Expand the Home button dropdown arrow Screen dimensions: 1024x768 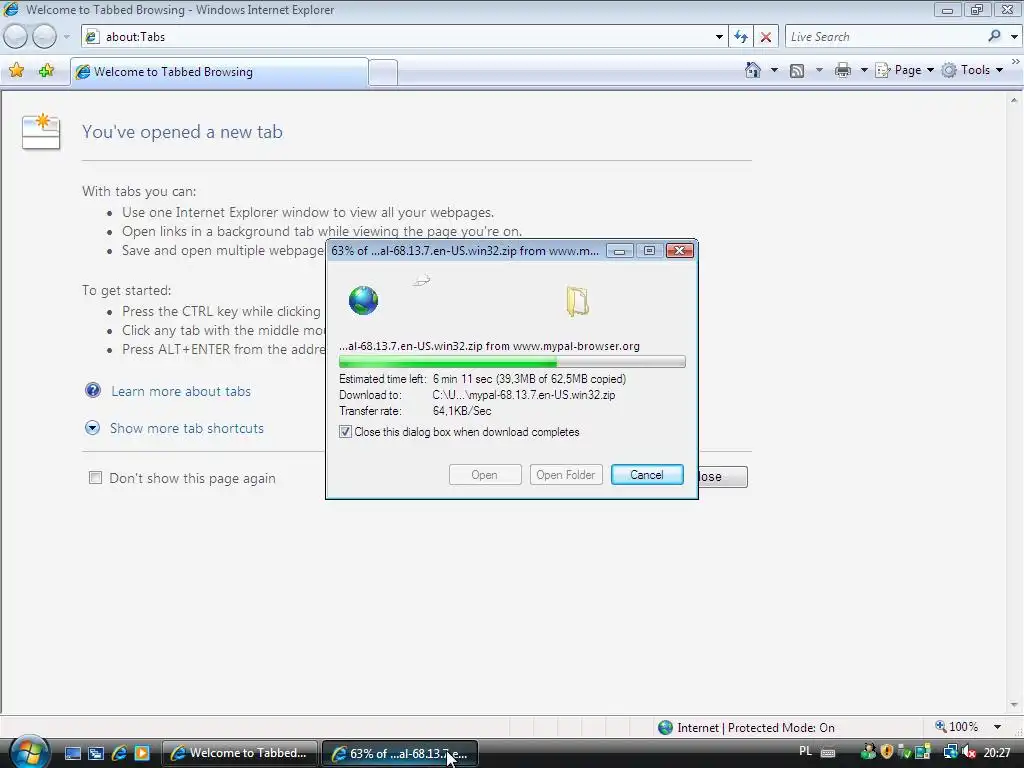pyautogui.click(x=775, y=70)
